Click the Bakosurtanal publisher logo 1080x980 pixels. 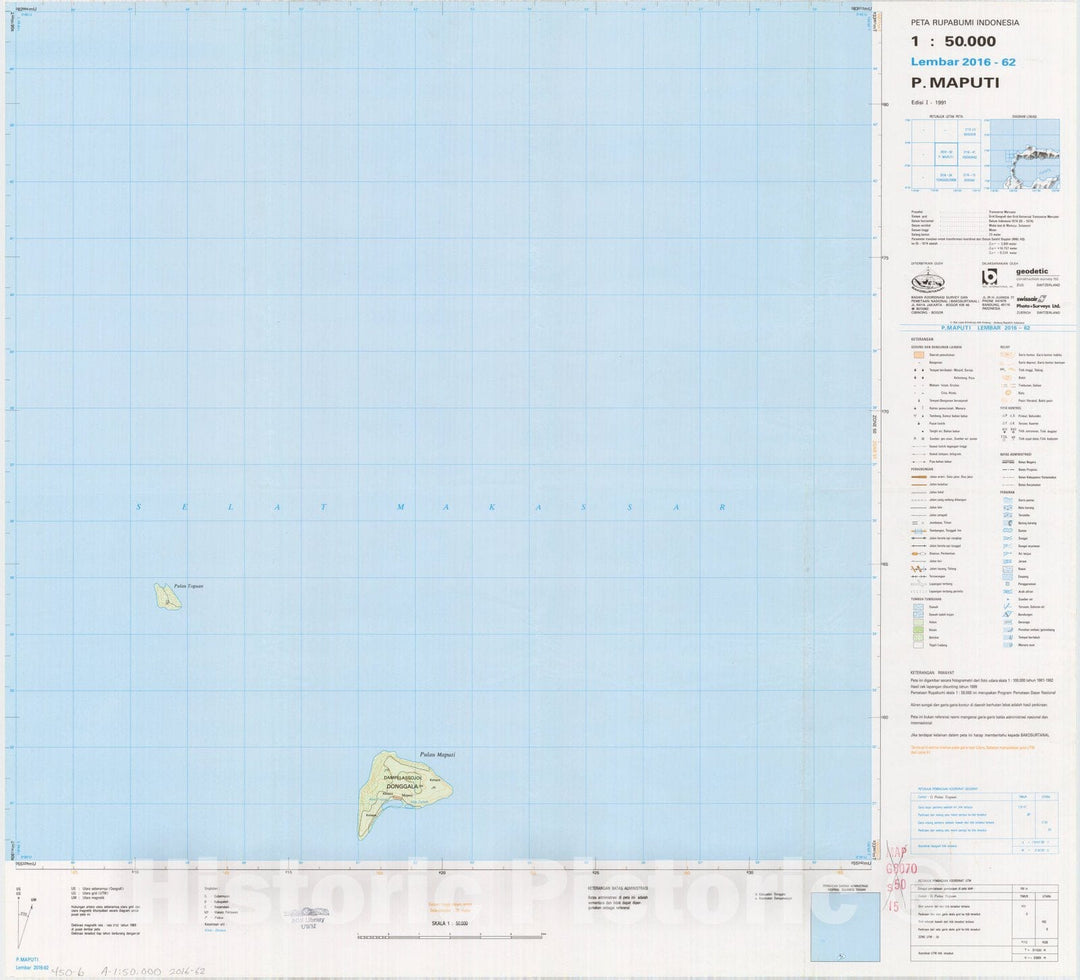tap(928, 280)
